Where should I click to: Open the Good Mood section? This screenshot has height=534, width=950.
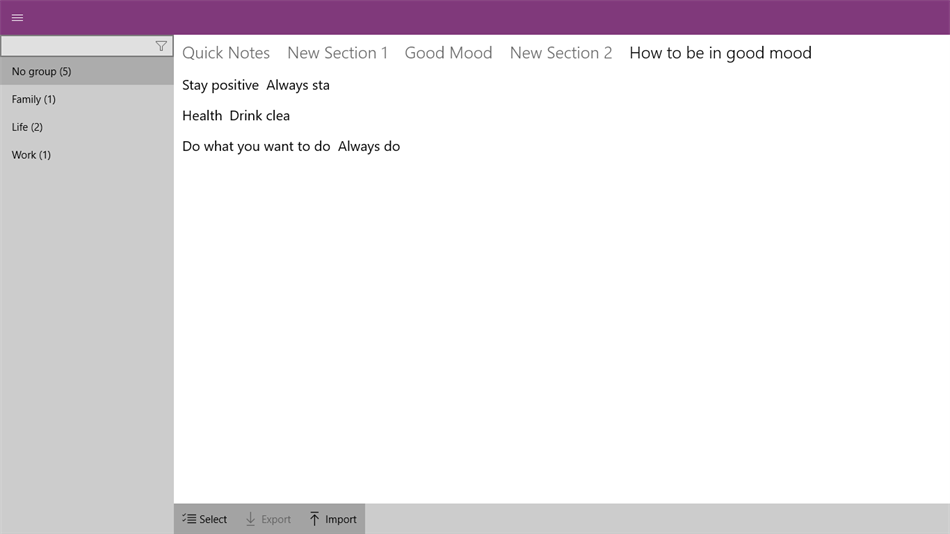point(448,53)
